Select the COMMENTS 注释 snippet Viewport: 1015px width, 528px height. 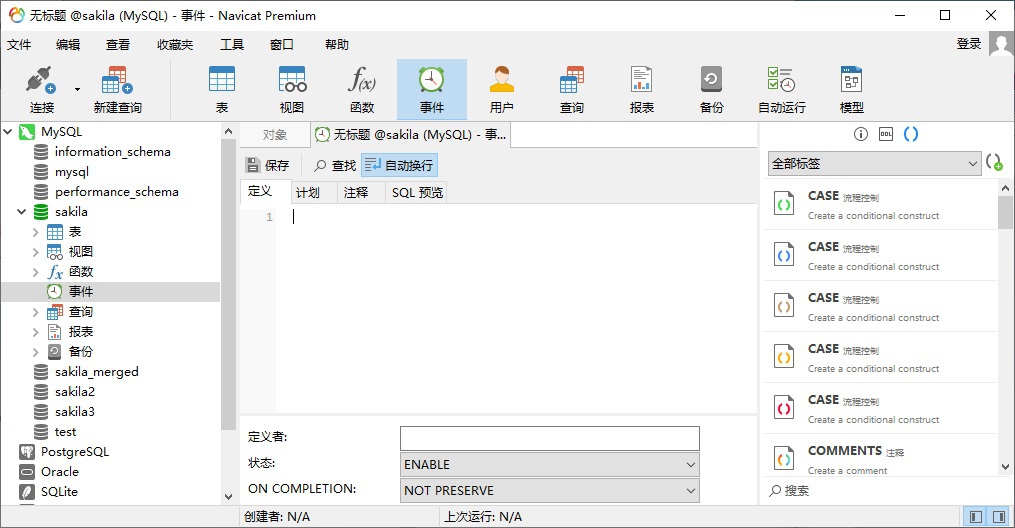coord(880,459)
